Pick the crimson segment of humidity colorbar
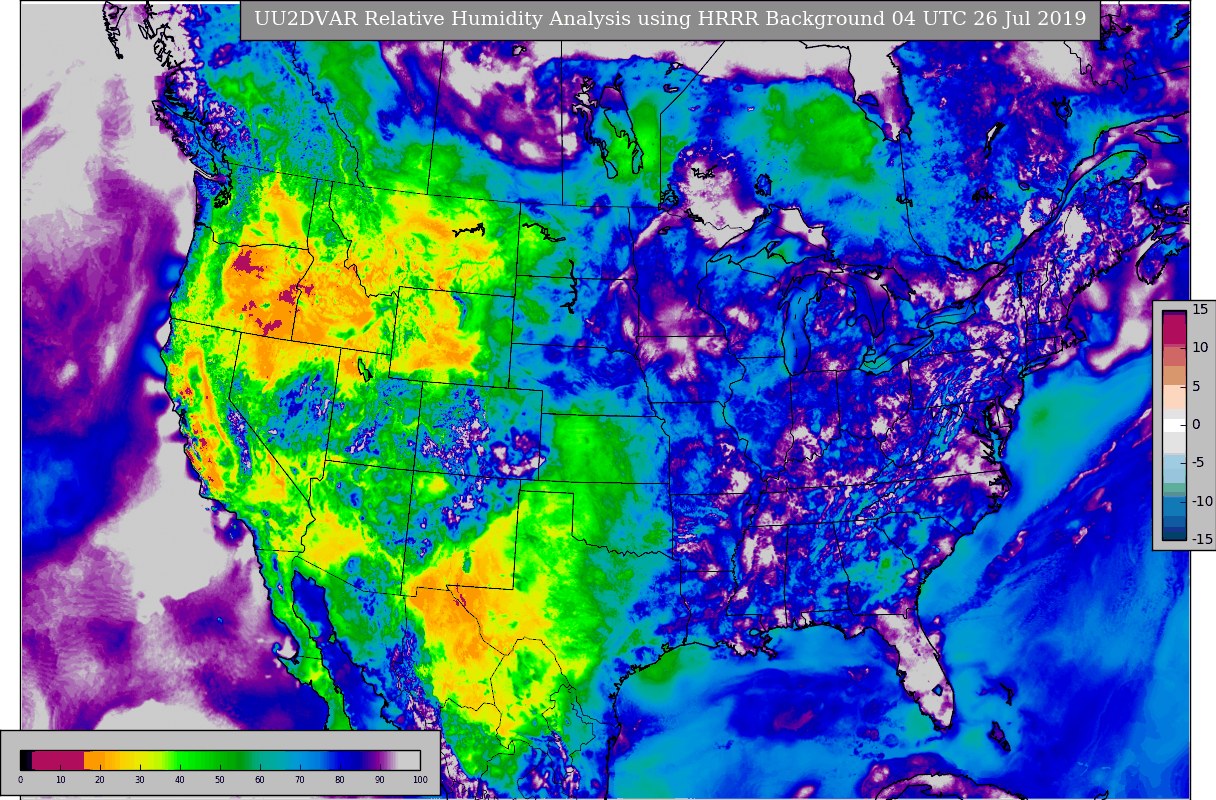Viewport: 1216px width, 800px height. pyautogui.click(x=58, y=760)
